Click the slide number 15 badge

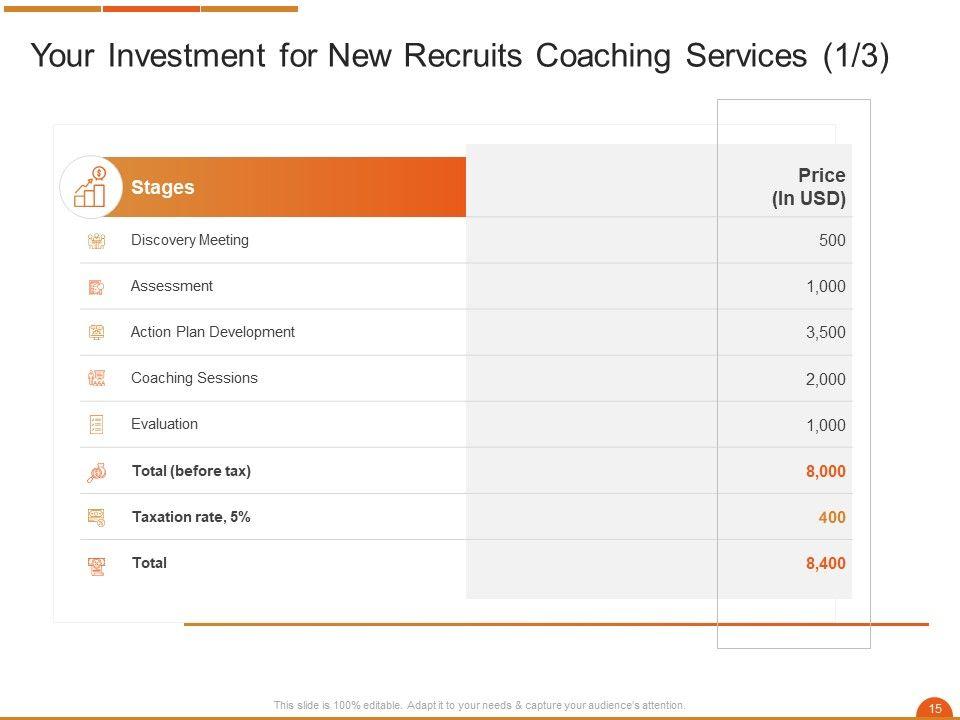coord(935,708)
